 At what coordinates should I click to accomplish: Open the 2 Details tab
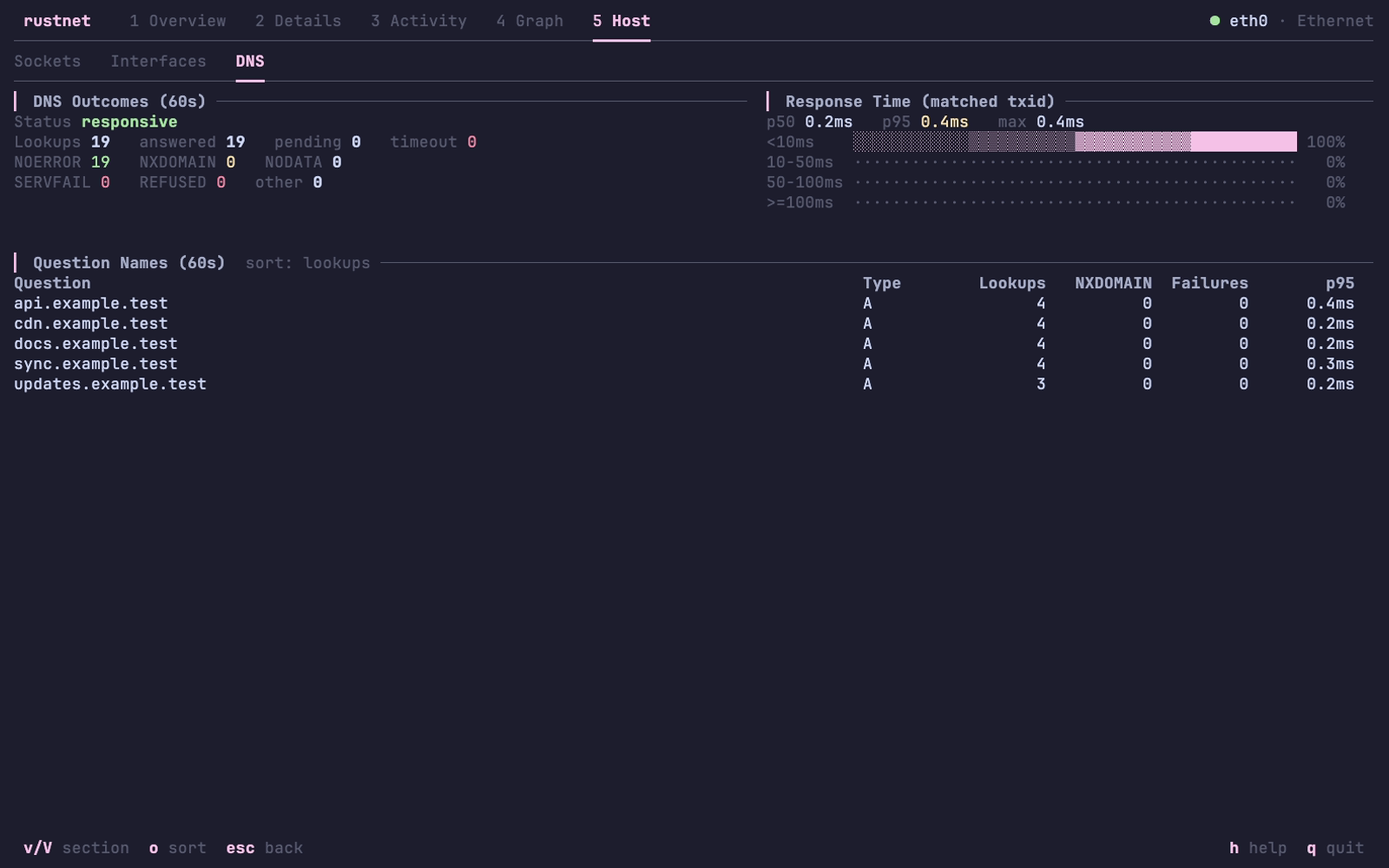298,21
